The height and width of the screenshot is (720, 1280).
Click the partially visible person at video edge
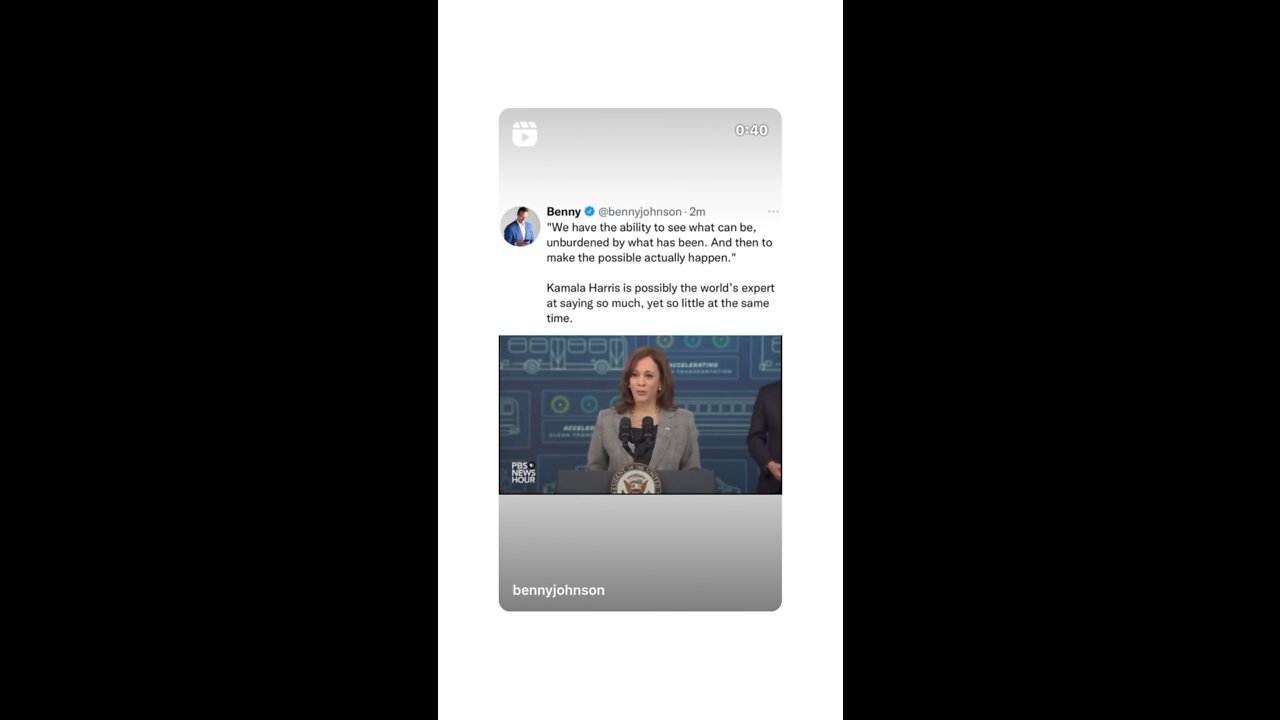(x=765, y=436)
